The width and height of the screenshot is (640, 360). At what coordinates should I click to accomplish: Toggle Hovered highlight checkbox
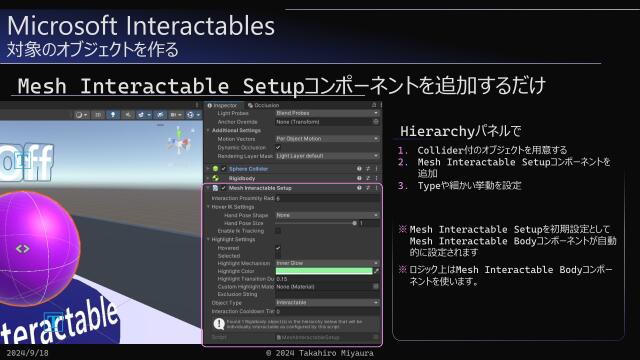[278, 248]
